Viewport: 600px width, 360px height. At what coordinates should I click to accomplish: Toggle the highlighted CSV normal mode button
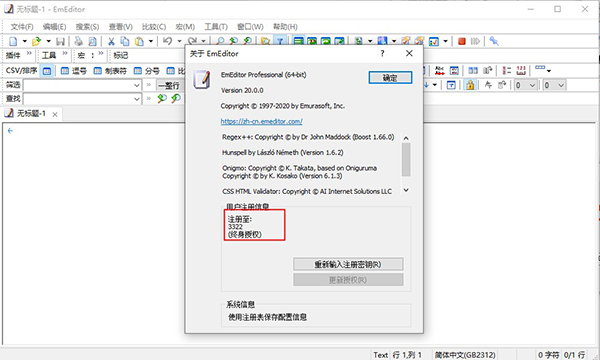(47, 71)
